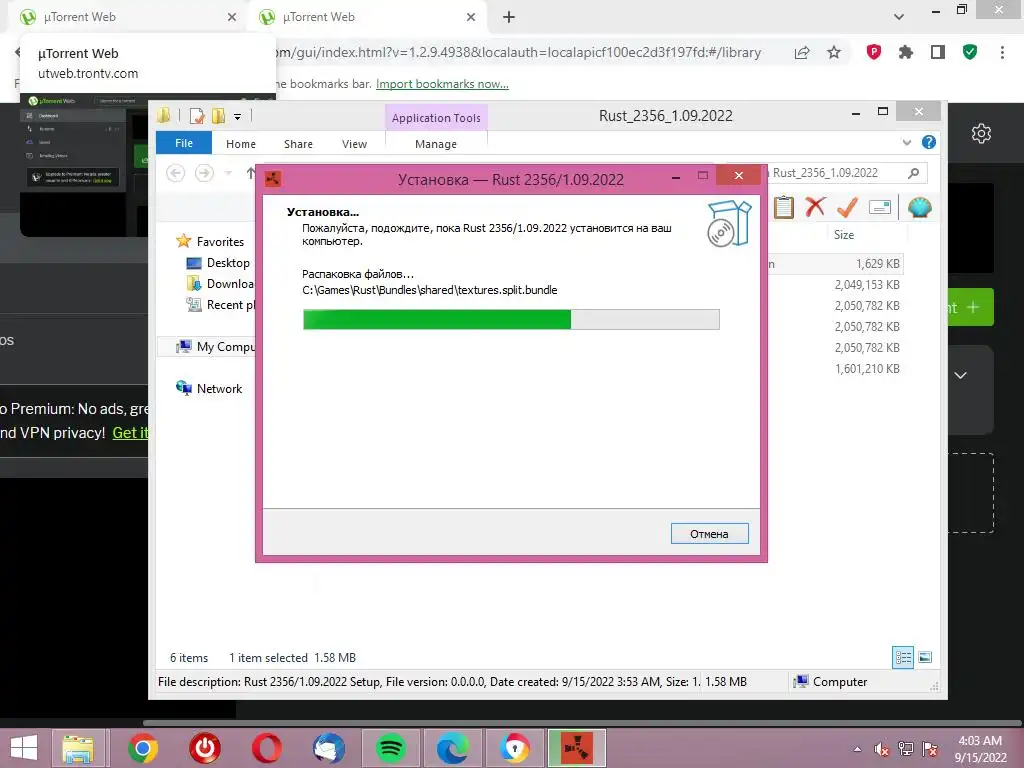The image size is (1024, 768).
Task: Select the 1,601,210 KB file row
Action: click(x=835, y=368)
